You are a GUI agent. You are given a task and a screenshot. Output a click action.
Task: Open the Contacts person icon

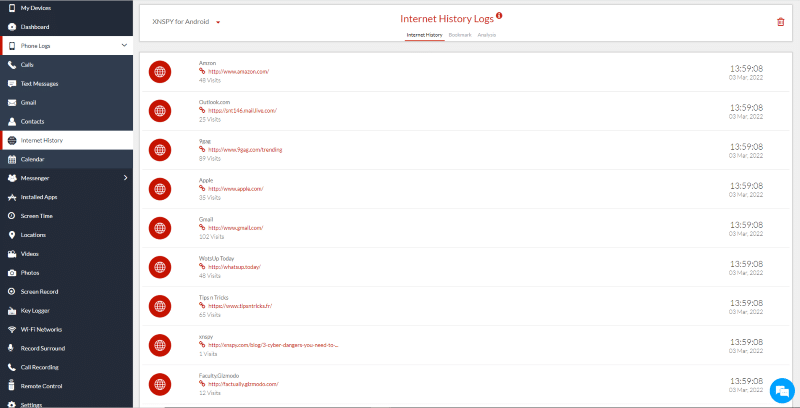point(12,121)
